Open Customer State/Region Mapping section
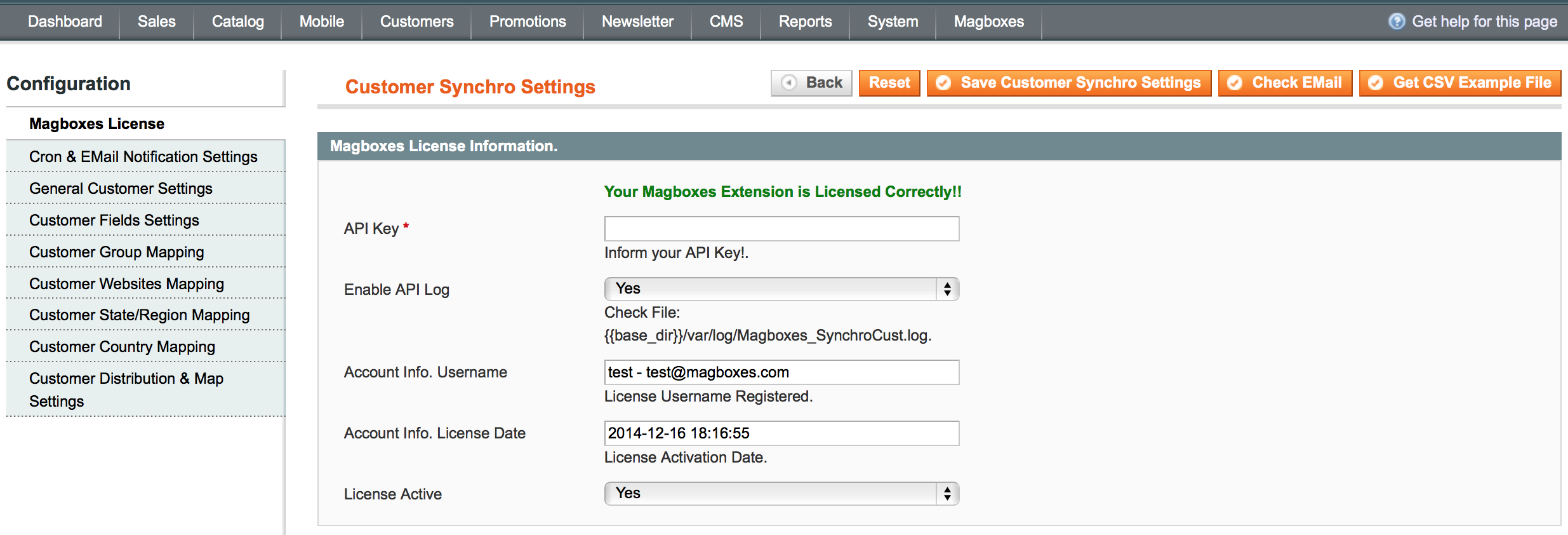This screenshot has height=535, width=1568. point(145,315)
